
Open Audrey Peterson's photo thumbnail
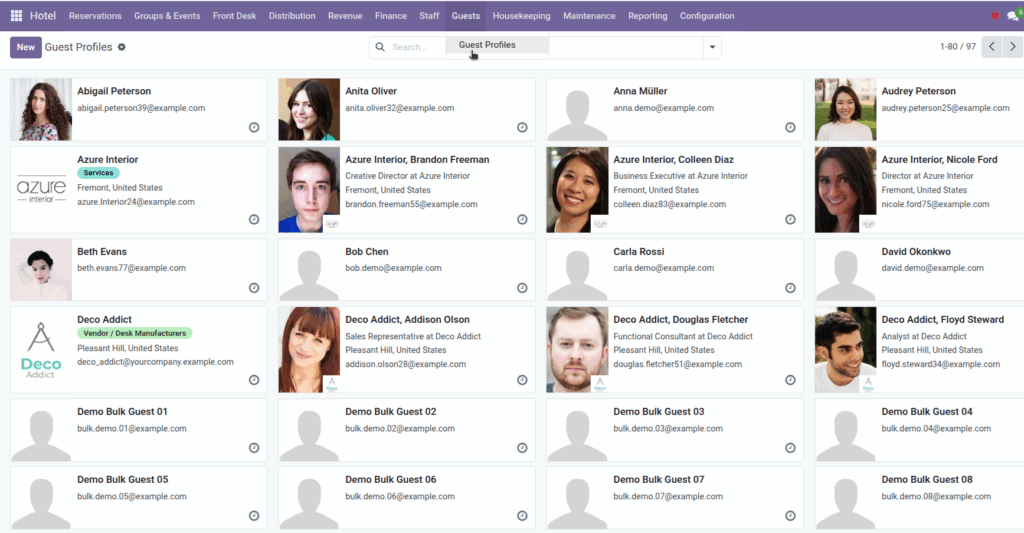[x=845, y=110]
